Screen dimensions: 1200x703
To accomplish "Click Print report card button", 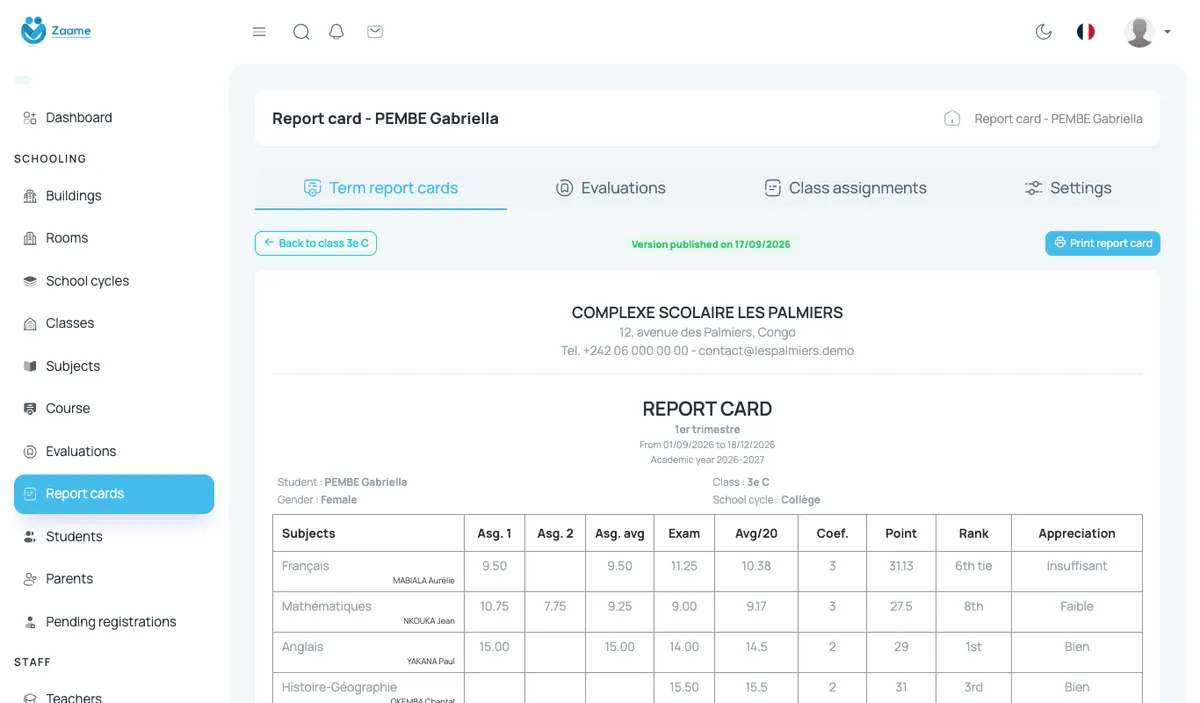I will click(x=1103, y=243).
